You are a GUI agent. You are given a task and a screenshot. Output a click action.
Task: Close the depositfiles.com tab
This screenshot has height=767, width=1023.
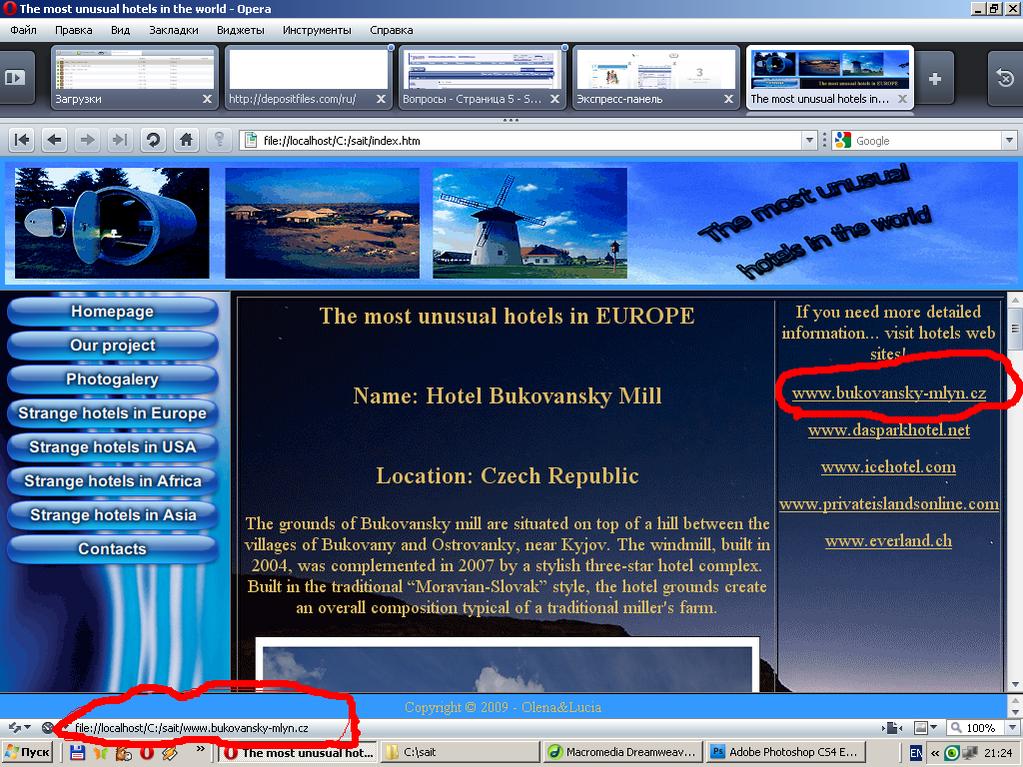[381, 100]
